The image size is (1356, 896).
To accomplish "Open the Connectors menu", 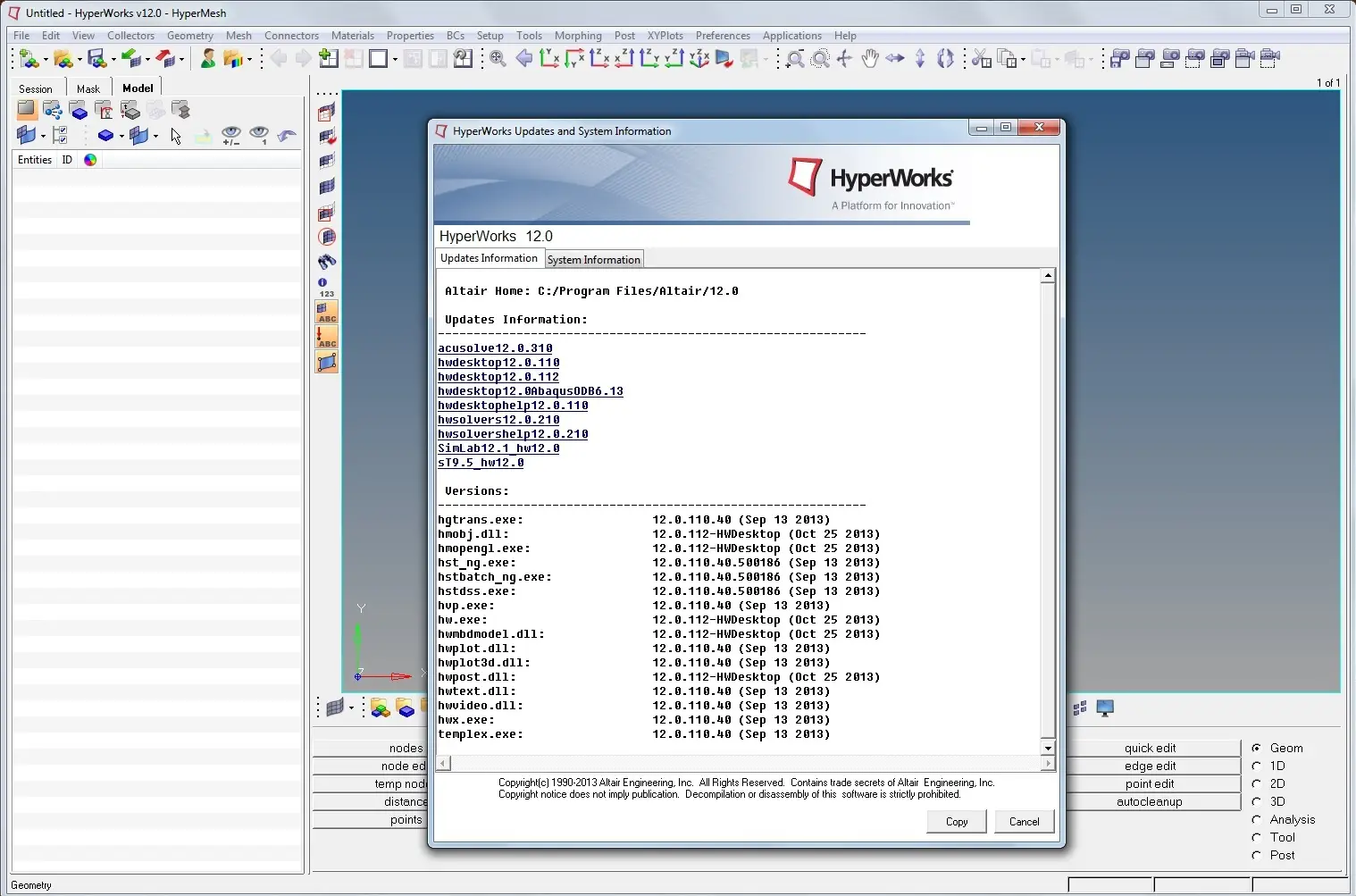I will pos(291,36).
